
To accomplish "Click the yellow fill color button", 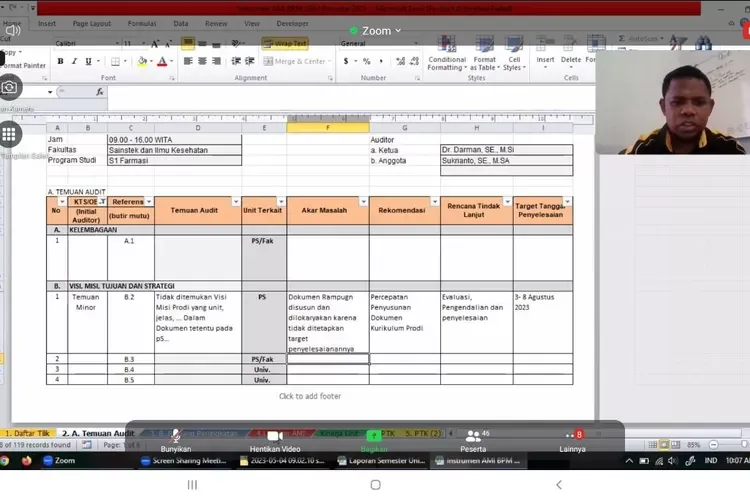I will 141,62.
